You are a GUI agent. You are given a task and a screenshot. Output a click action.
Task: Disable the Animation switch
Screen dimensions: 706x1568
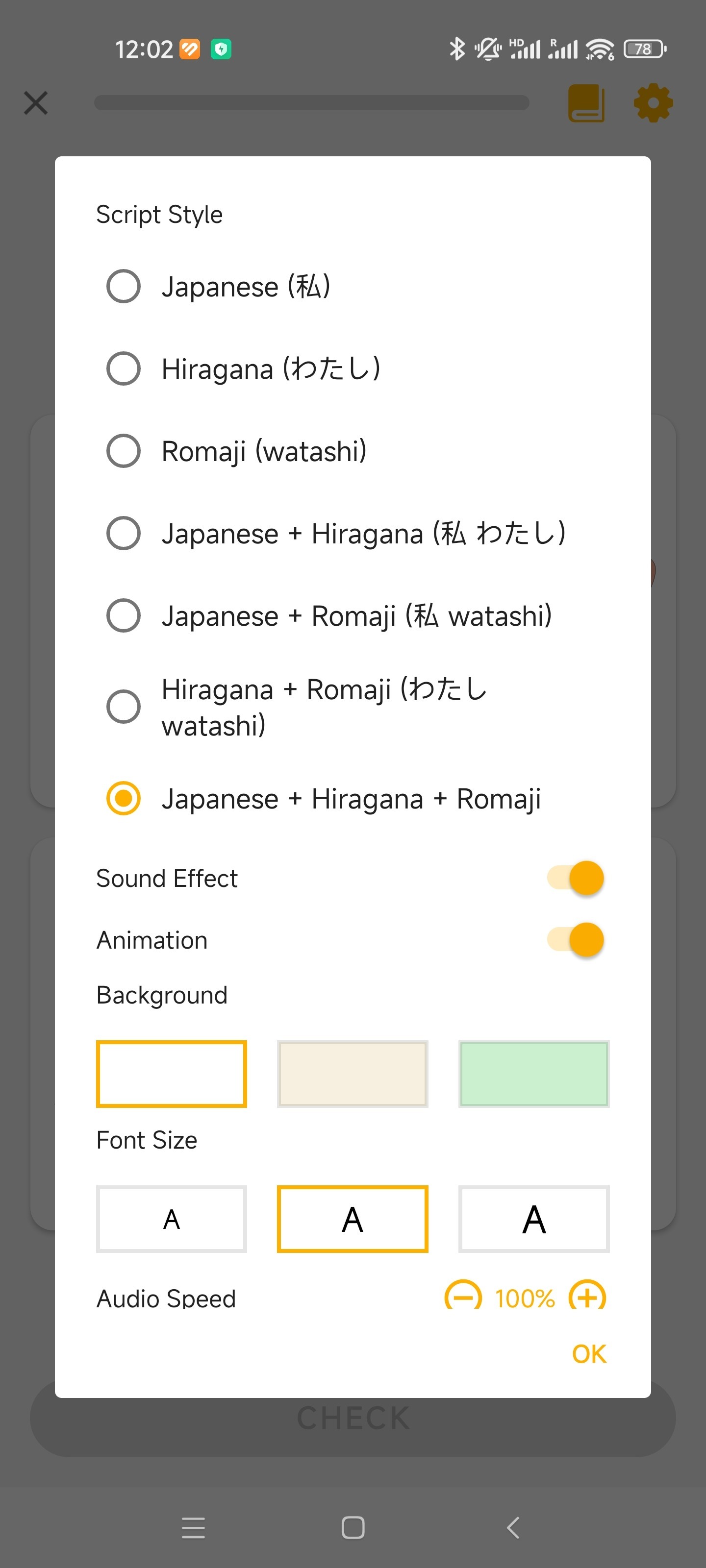point(575,940)
